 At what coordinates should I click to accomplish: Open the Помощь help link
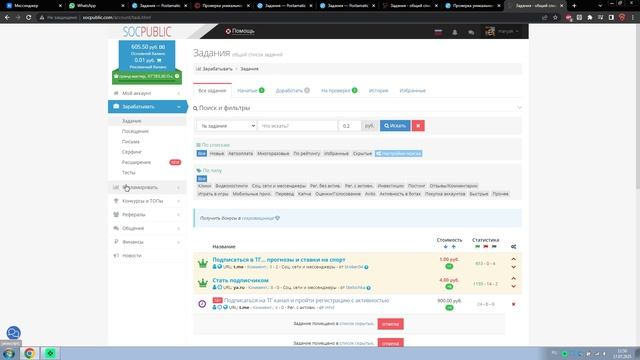pyautogui.click(x=240, y=31)
